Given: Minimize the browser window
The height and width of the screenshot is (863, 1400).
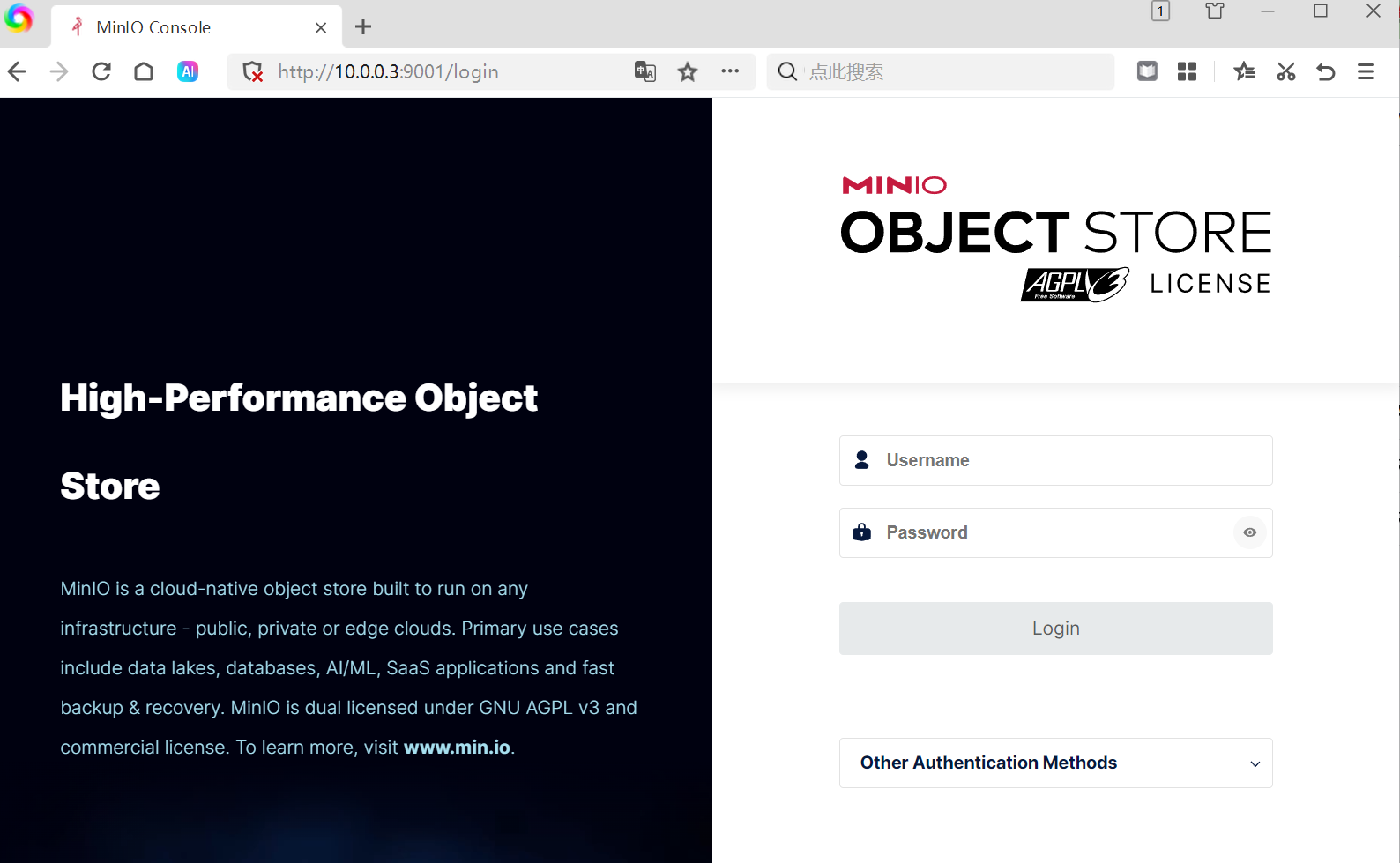Looking at the screenshot, I should (1268, 11).
